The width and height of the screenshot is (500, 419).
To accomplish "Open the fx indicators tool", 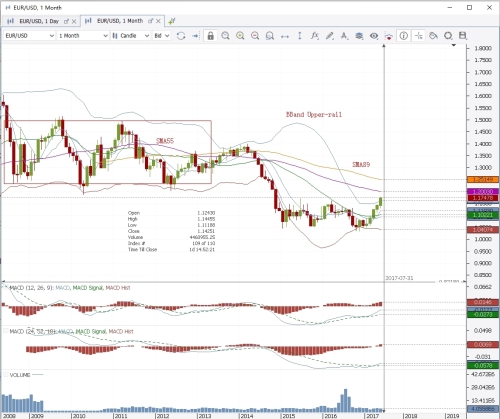I will (315, 36).
